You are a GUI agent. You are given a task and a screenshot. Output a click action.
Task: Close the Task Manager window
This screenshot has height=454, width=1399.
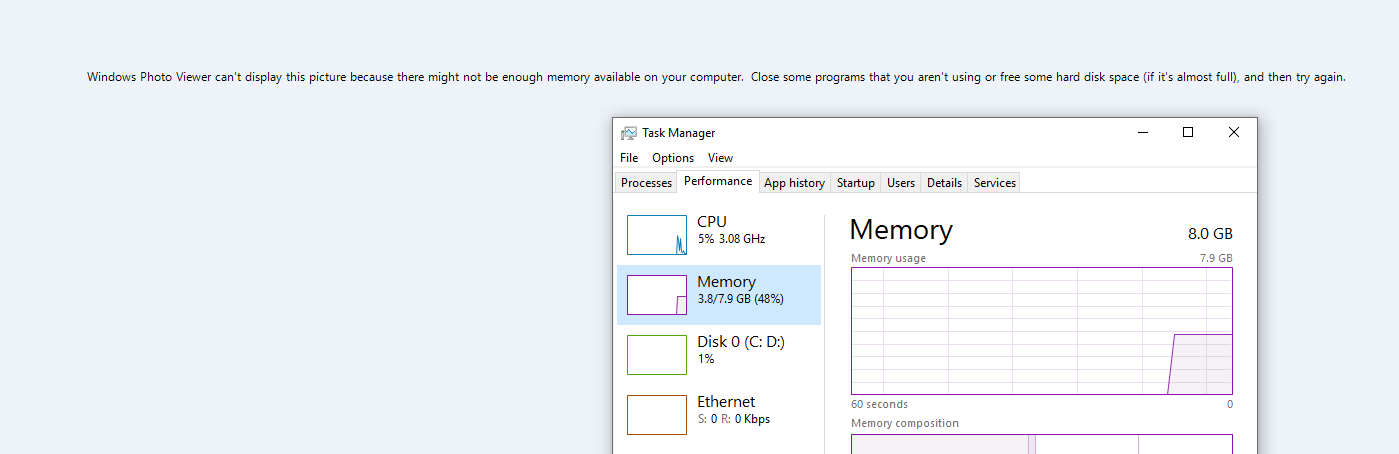click(1234, 132)
